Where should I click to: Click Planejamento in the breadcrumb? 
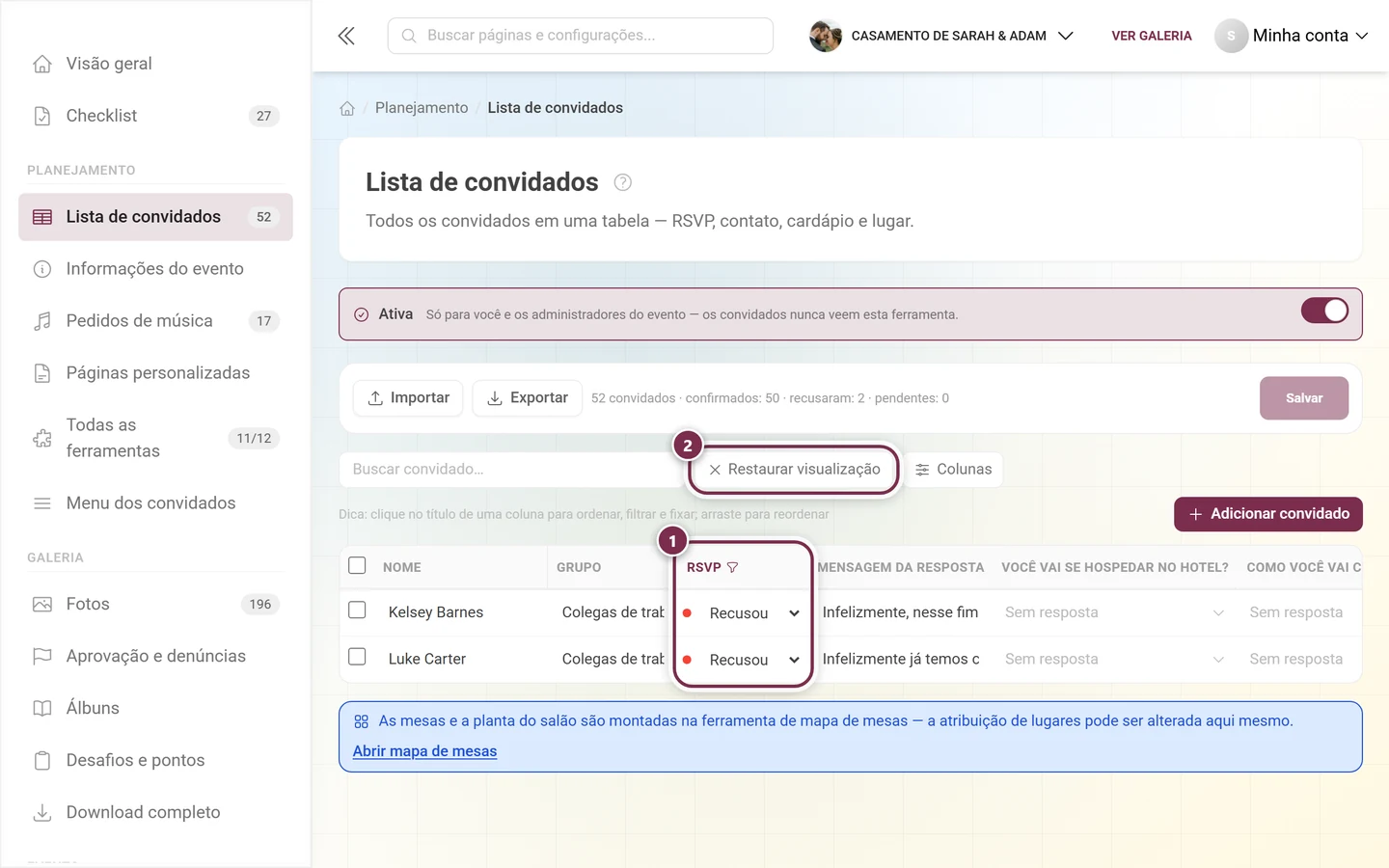422,108
